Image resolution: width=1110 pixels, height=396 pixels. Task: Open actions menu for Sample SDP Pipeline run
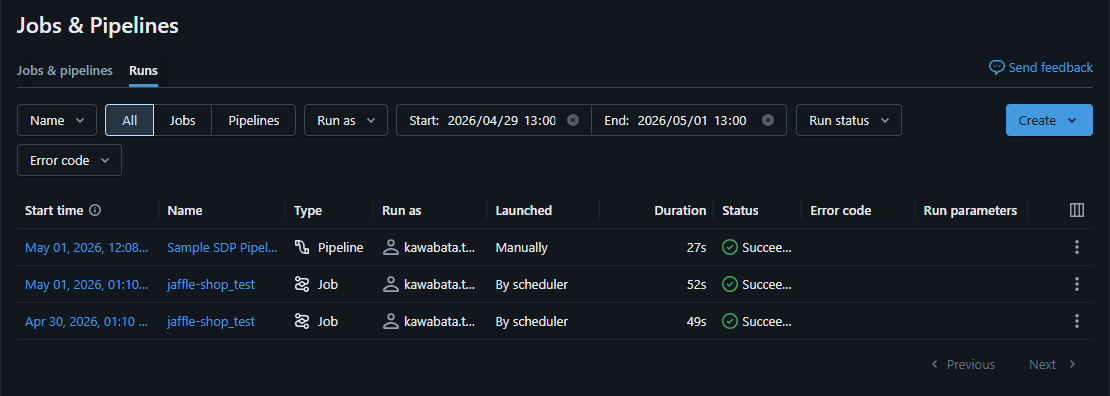click(x=1077, y=247)
